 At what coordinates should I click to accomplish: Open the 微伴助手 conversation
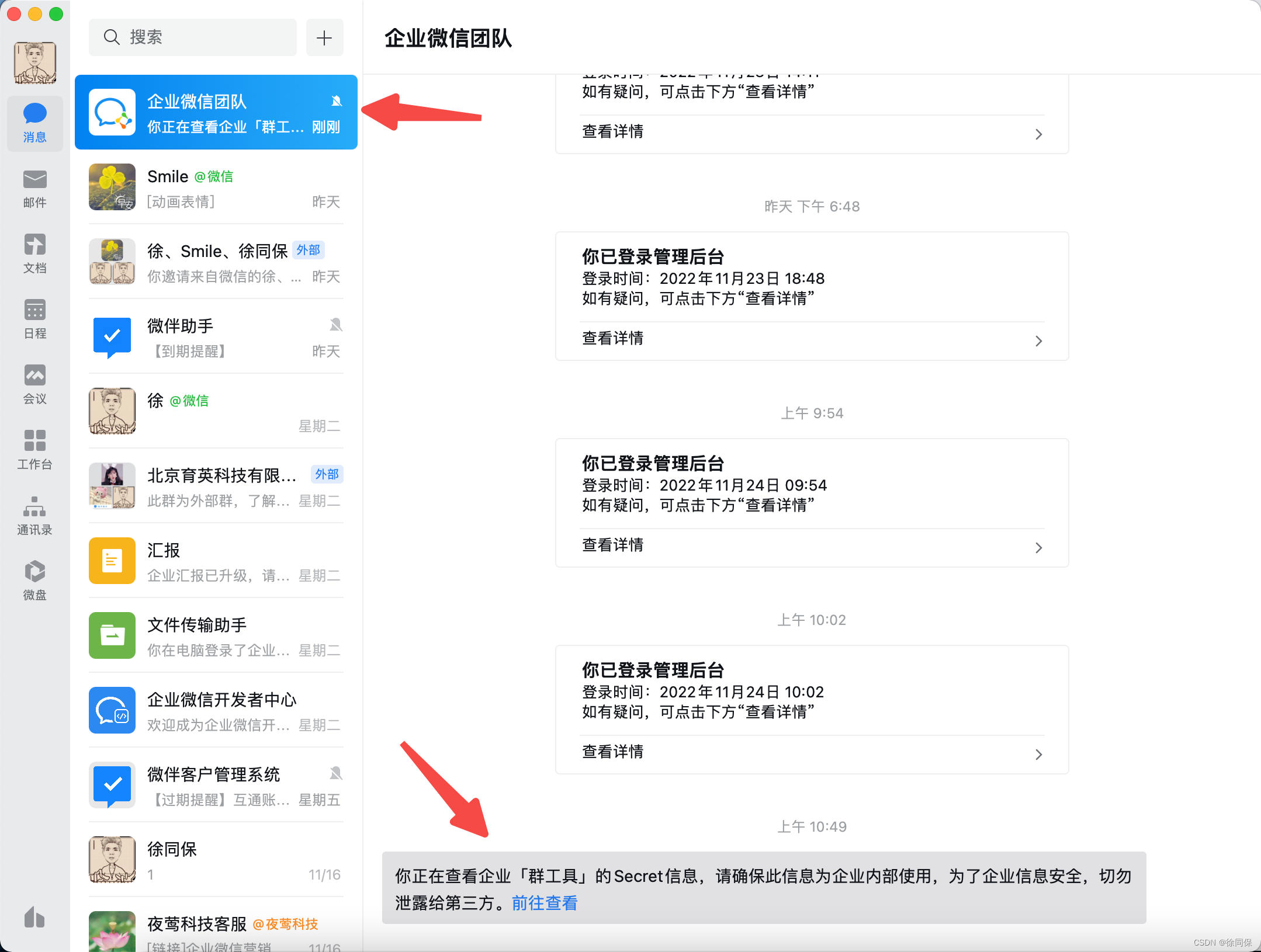[x=216, y=336]
